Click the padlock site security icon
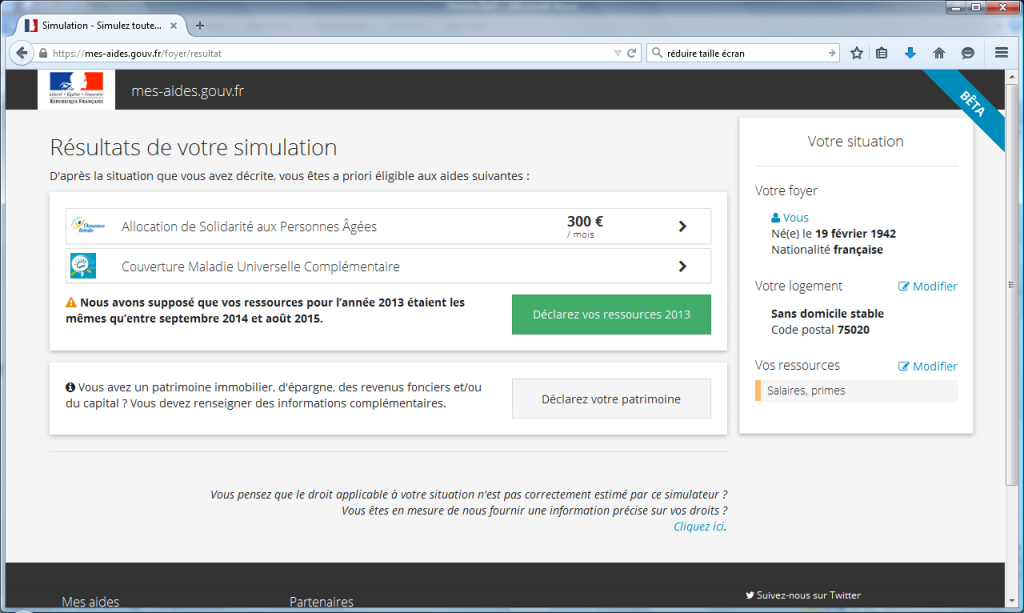This screenshot has height=613, width=1024. pos(42,53)
